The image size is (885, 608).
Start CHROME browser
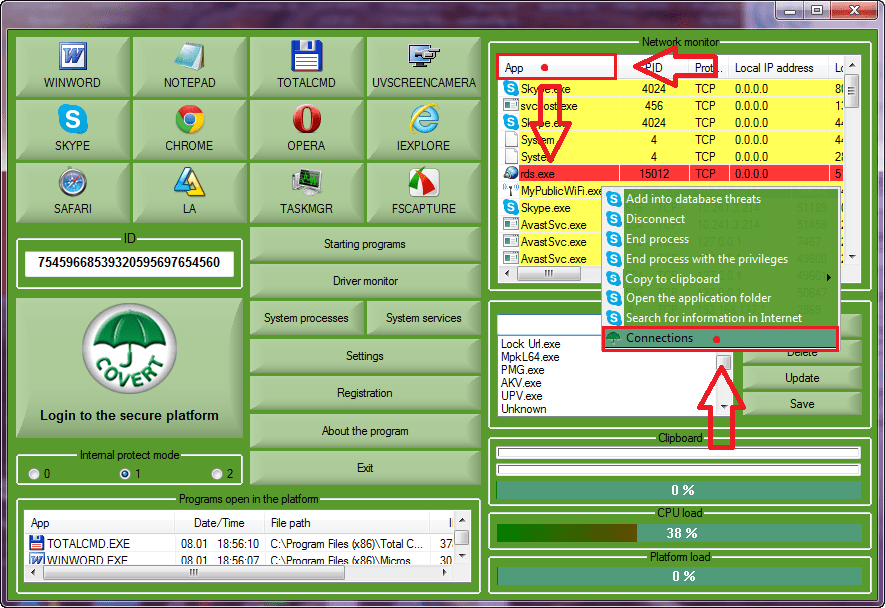click(x=189, y=129)
